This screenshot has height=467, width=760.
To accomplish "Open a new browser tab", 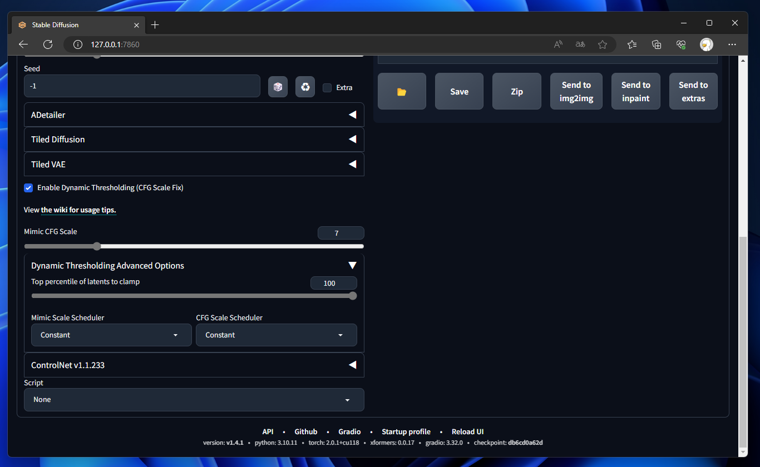I will tap(155, 25).
